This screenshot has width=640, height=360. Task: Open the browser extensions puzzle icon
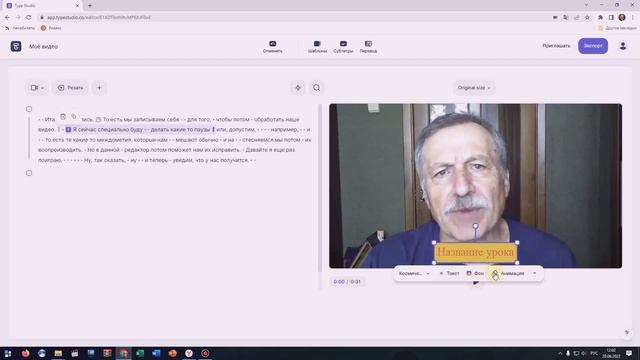click(600, 18)
